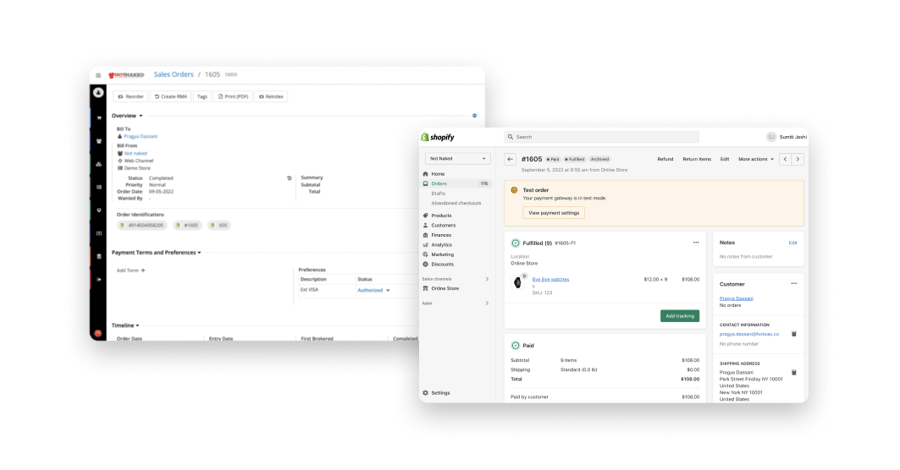Image resolution: width=900 pixels, height=470 pixels.
Task: Expand the More actions dropdown
Action: [755, 159]
